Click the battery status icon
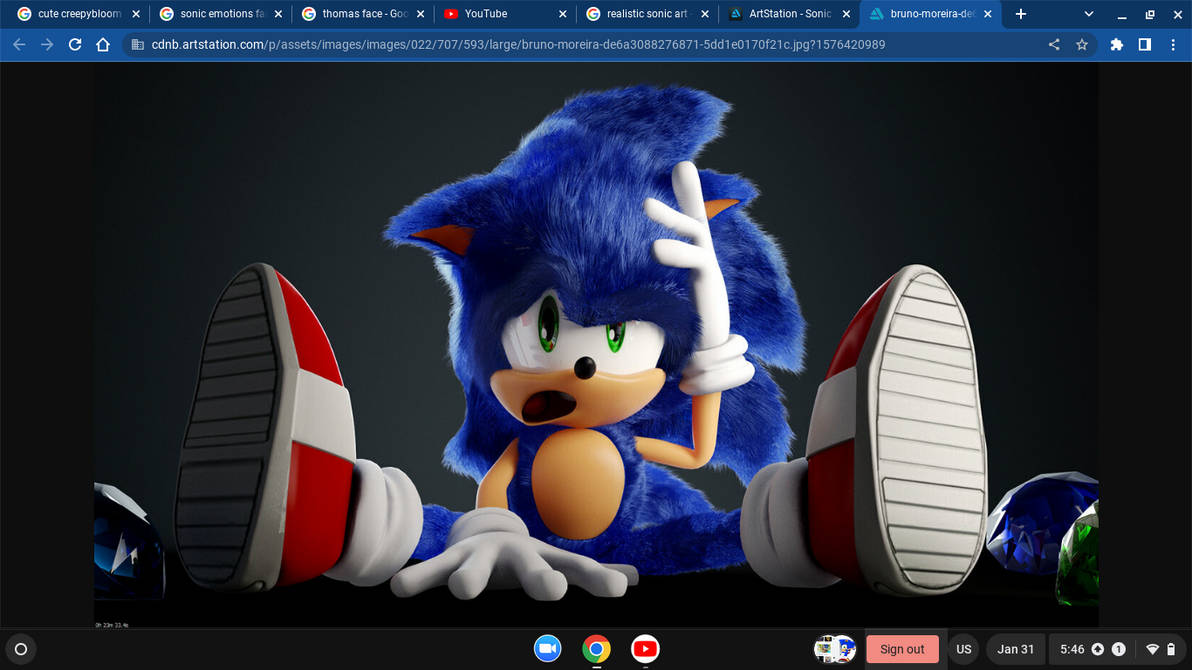The width and height of the screenshot is (1192, 670). 1171,649
